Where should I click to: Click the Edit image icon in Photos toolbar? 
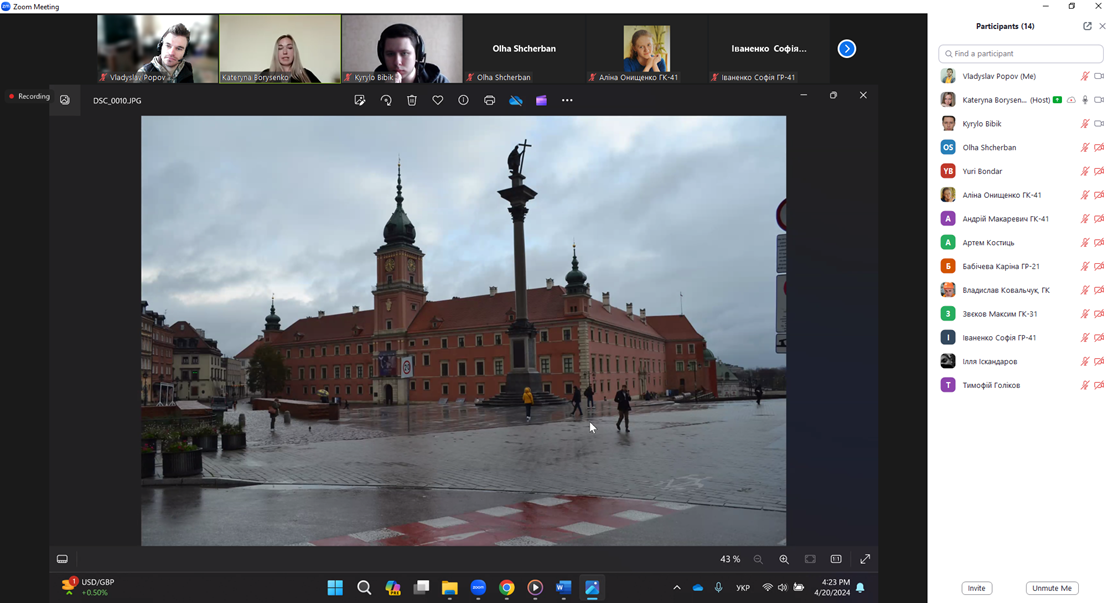360,100
